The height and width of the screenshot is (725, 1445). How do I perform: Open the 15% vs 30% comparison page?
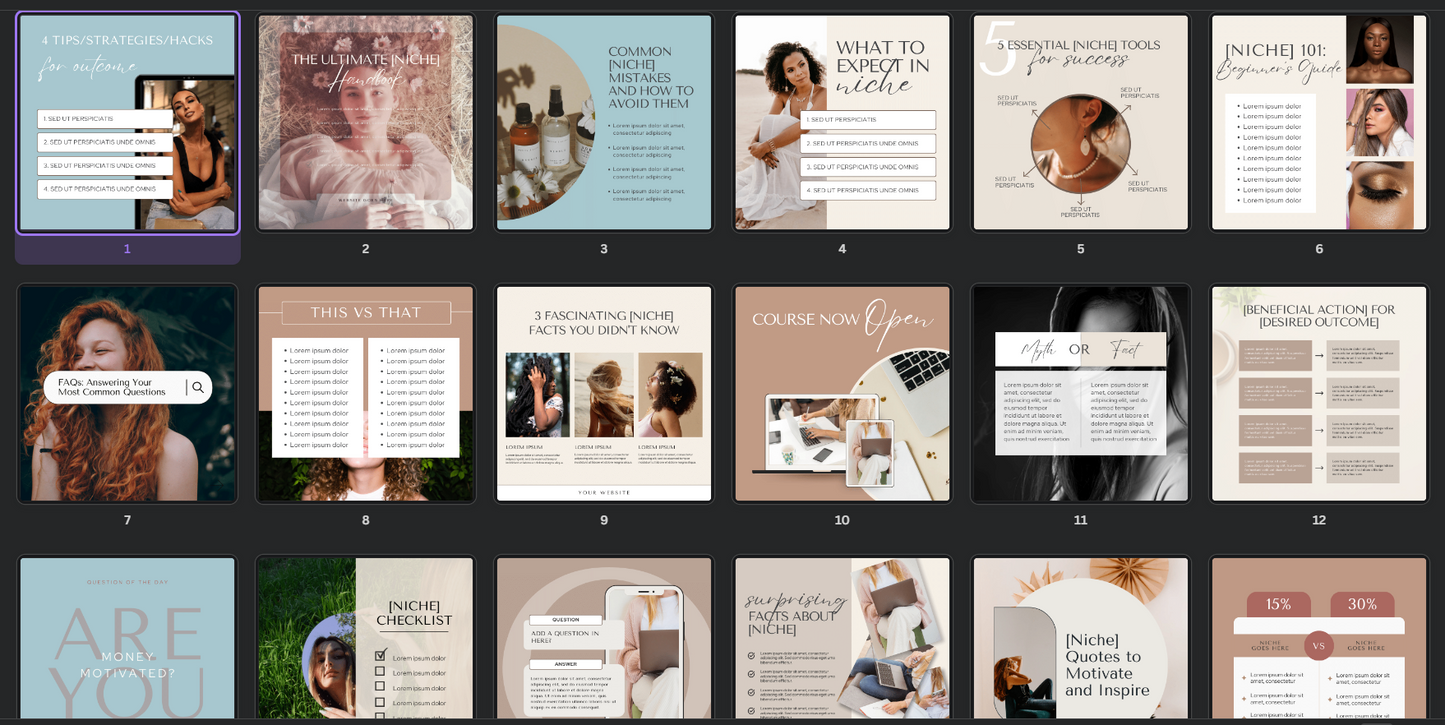[1319, 638]
